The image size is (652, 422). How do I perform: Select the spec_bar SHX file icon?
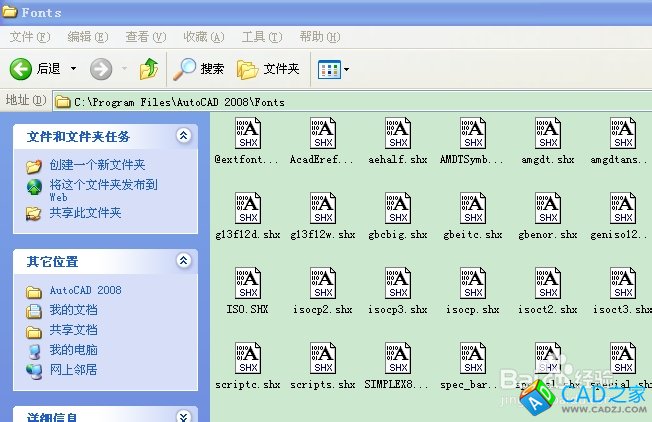click(473, 358)
